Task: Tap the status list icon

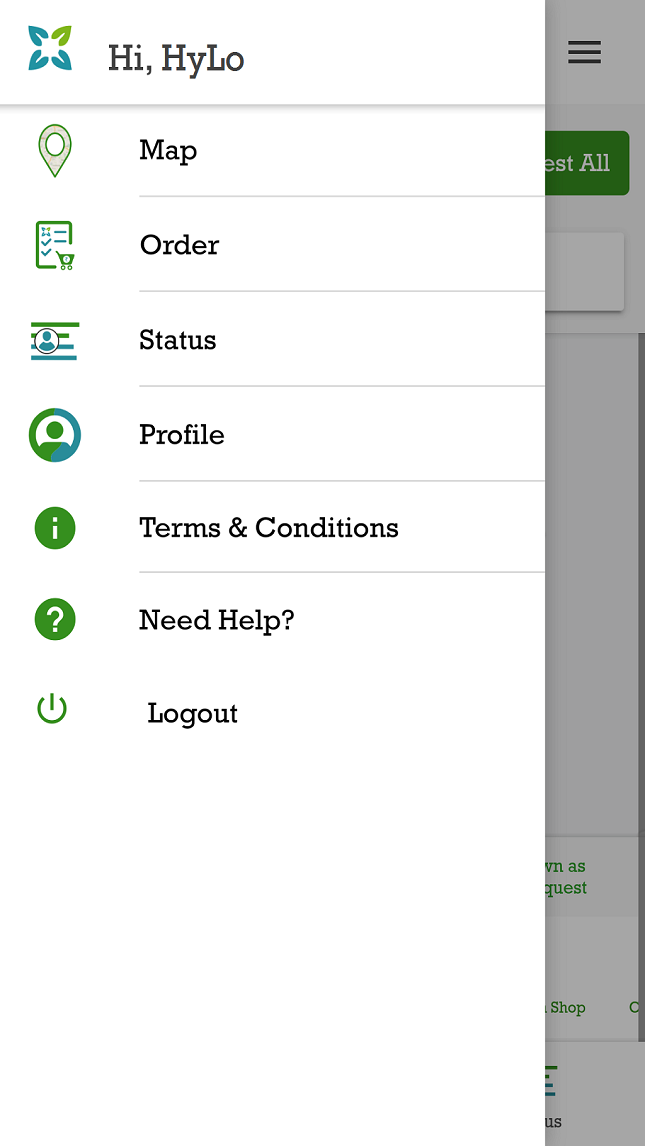Action: pos(54,340)
